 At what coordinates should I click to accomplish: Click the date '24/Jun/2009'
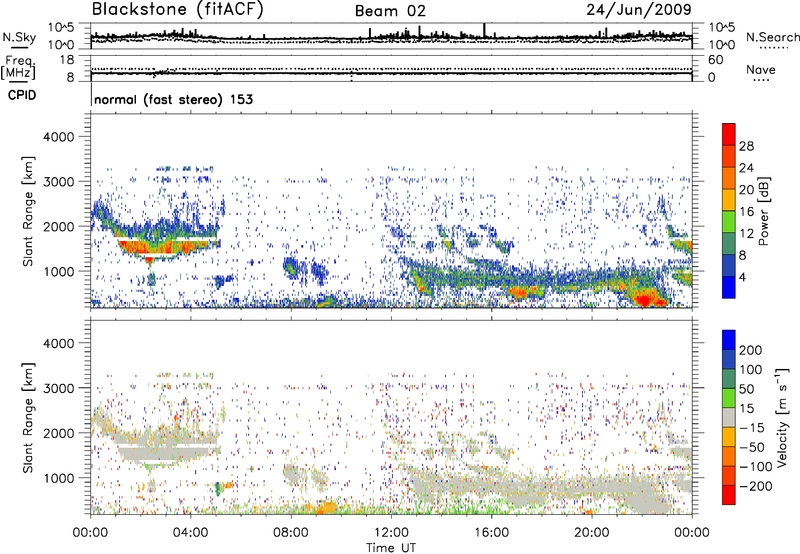click(x=639, y=9)
